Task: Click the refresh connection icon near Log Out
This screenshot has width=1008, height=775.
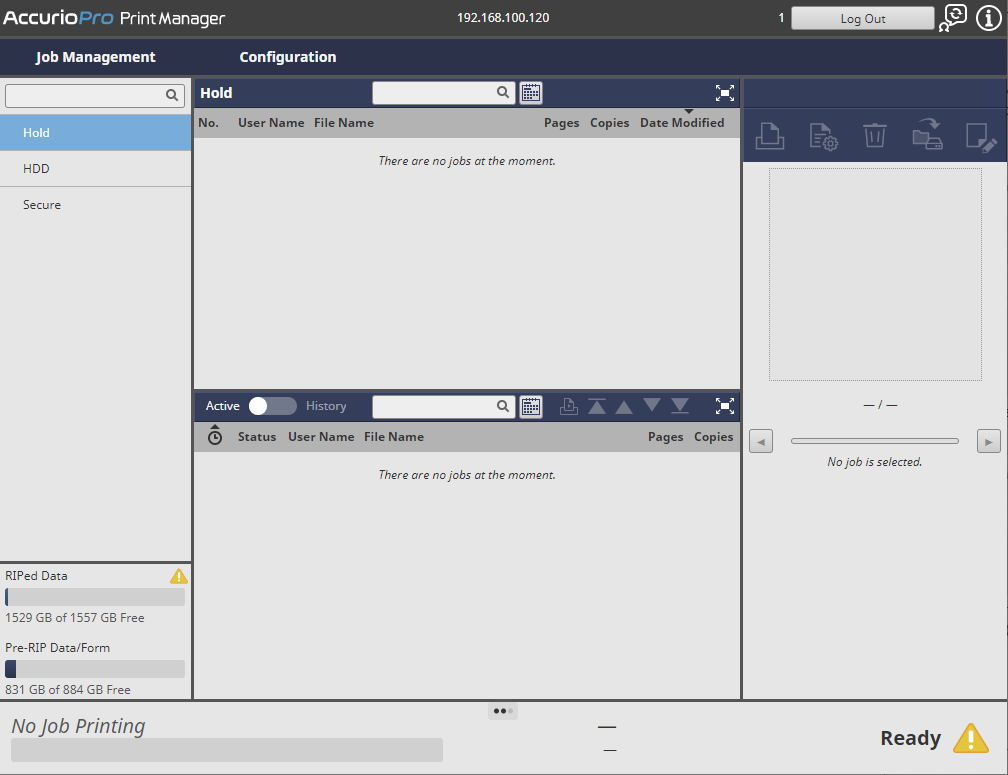Action: 953,18
